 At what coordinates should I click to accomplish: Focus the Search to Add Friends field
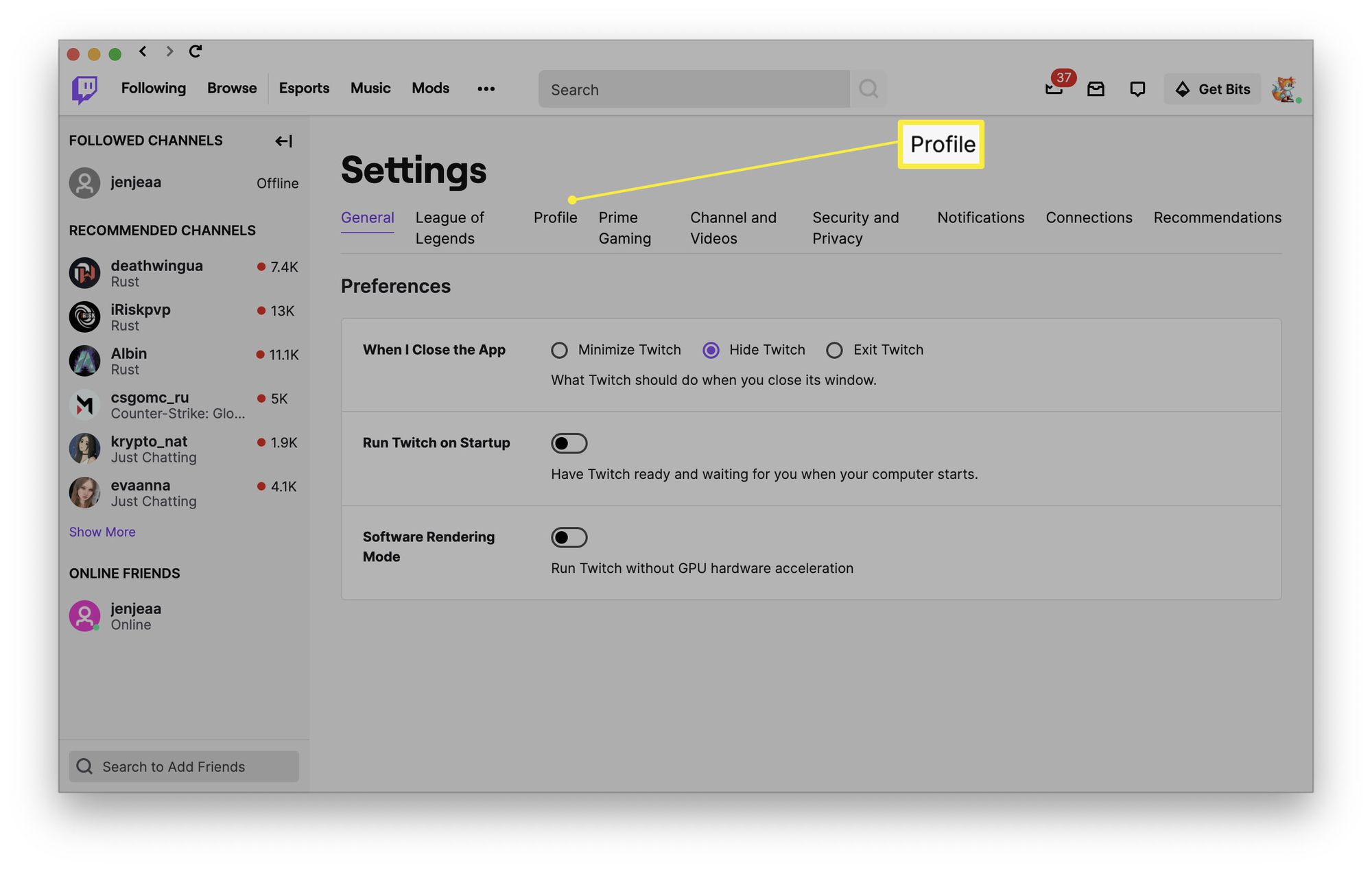click(x=184, y=766)
